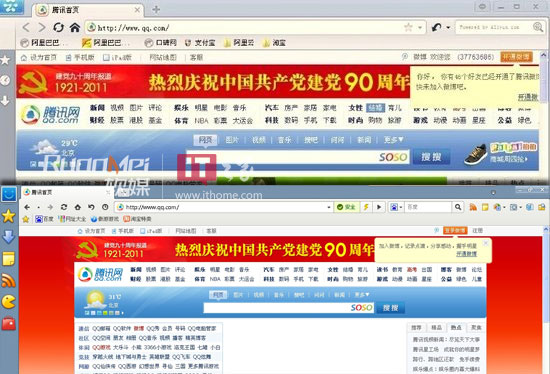Reload the page in the upper browser
The height and width of the screenshot is (374, 550).
(58, 27)
